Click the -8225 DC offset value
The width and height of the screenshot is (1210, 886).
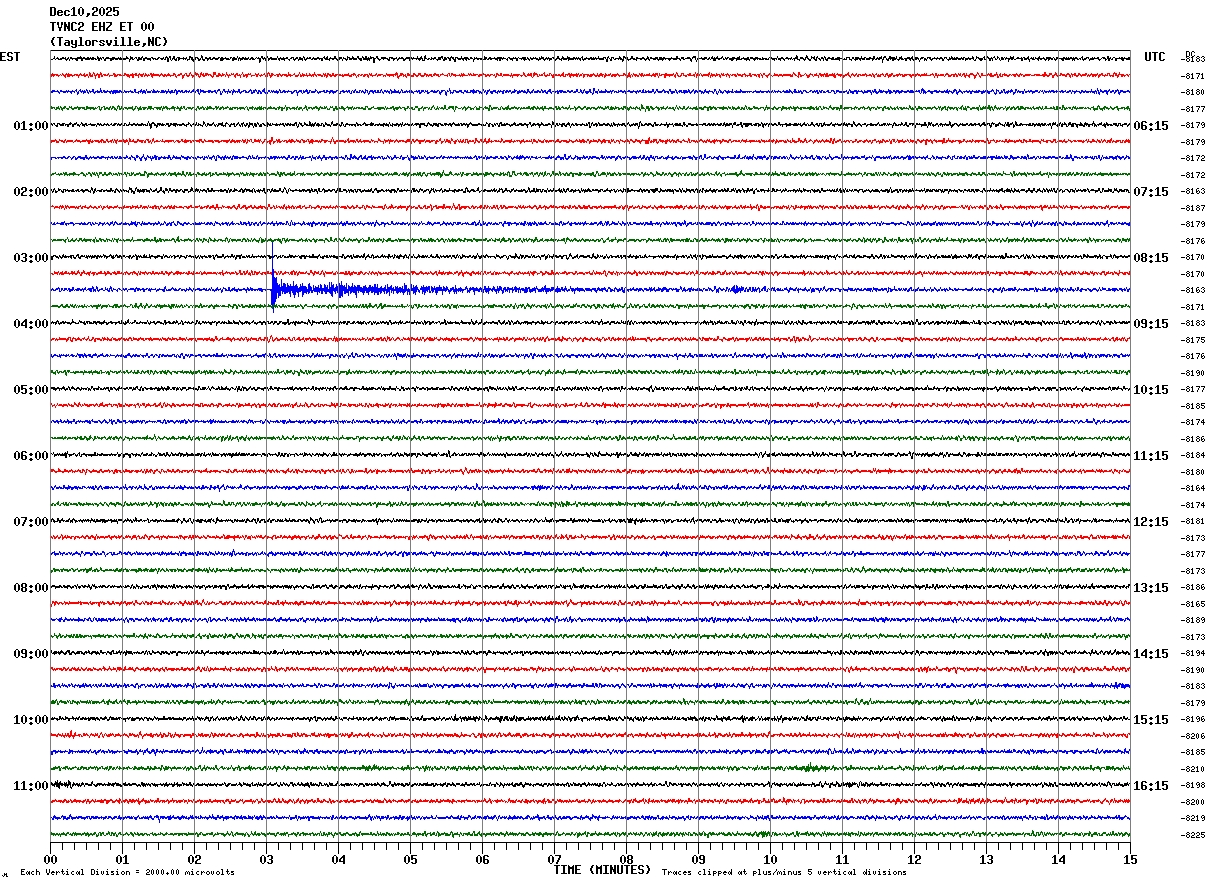pyautogui.click(x=1194, y=835)
